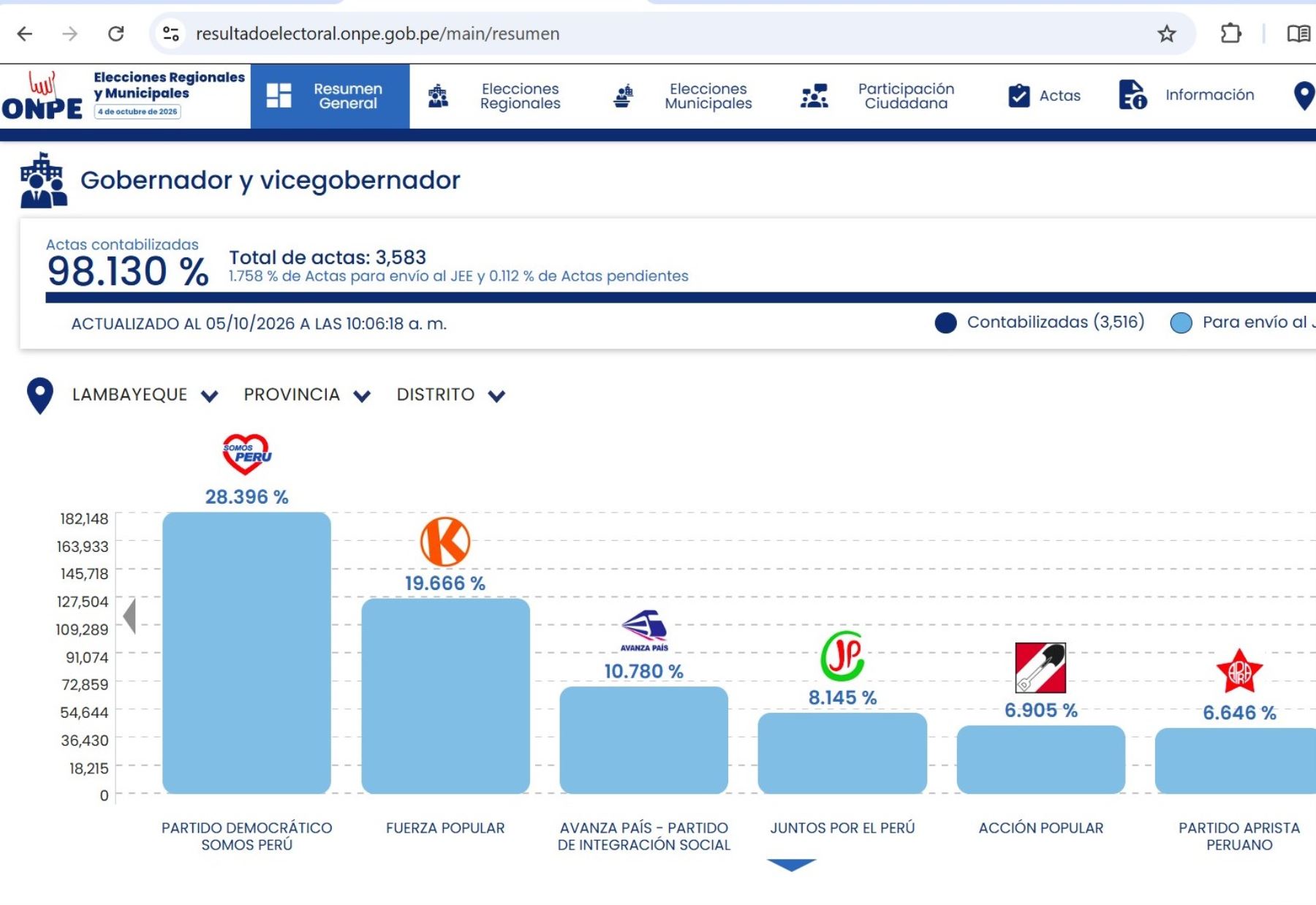Click Avanza País train logo
1316x905 pixels.
[644, 630]
